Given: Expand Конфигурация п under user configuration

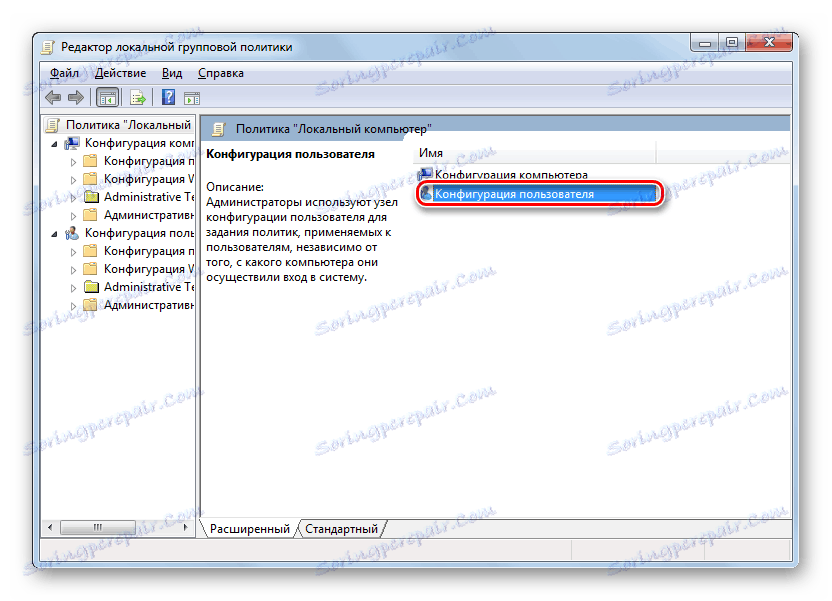Looking at the screenshot, I should tap(73, 252).
